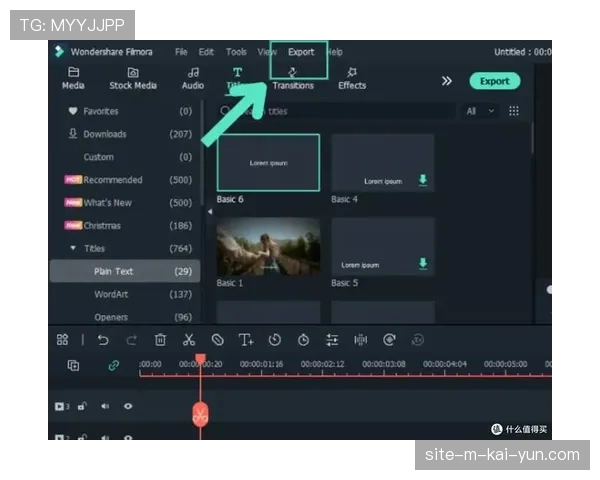This screenshot has width=600, height=480.
Task: Toggle the lock on track 3
Action: pyautogui.click(x=83, y=407)
